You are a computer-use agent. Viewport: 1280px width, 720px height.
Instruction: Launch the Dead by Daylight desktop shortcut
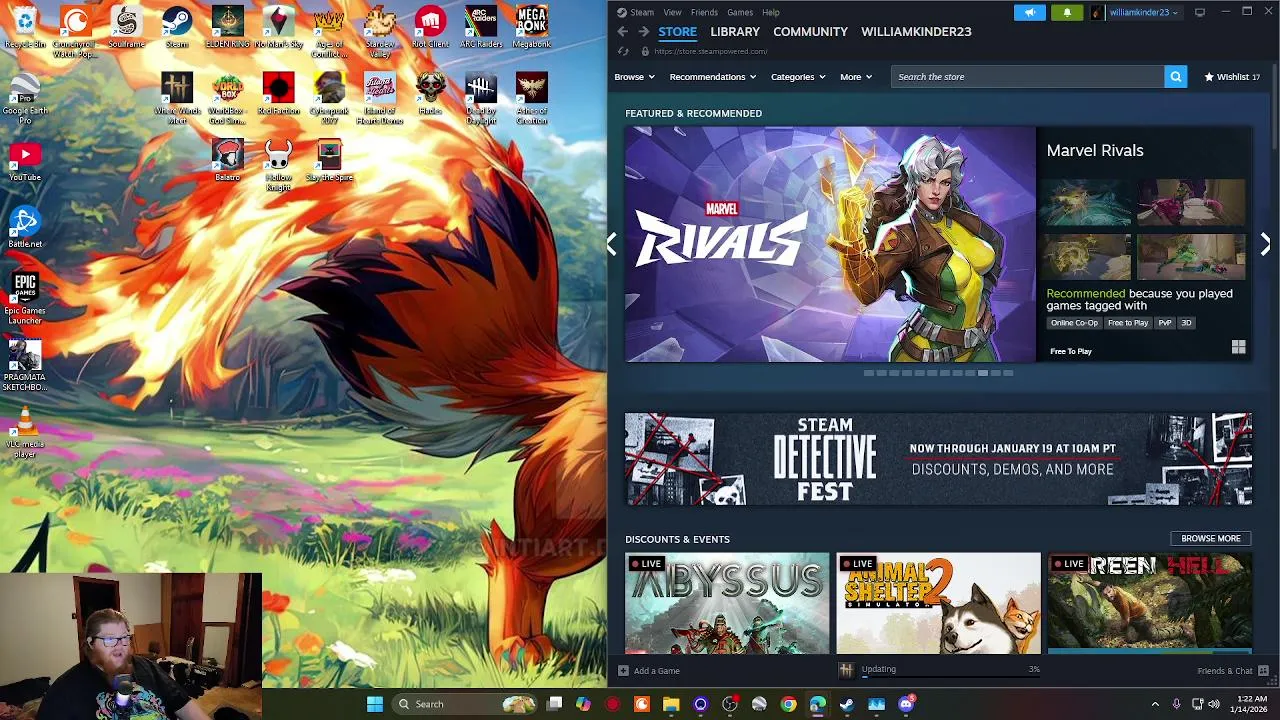tap(481, 99)
